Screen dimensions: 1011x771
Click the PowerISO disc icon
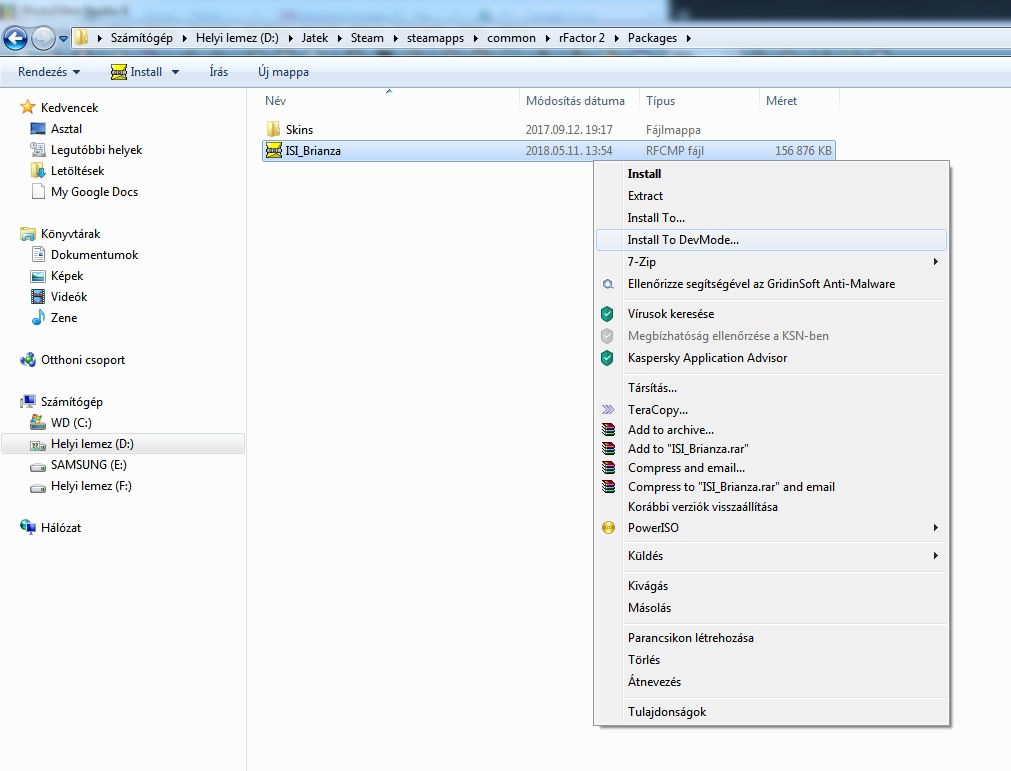click(x=607, y=528)
